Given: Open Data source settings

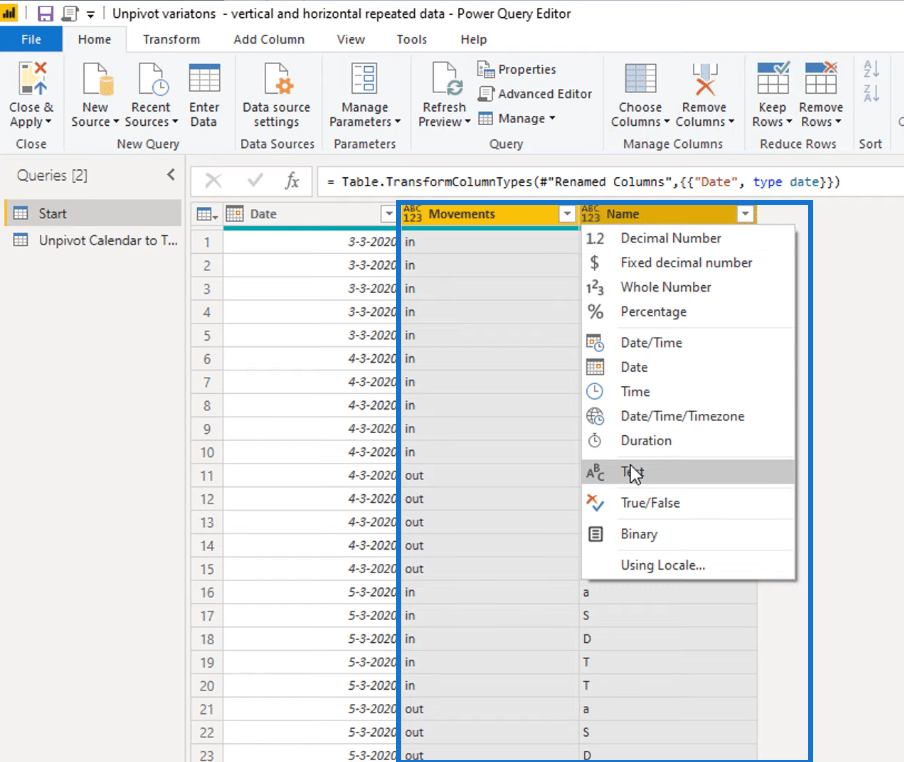Looking at the screenshot, I should click(x=277, y=95).
